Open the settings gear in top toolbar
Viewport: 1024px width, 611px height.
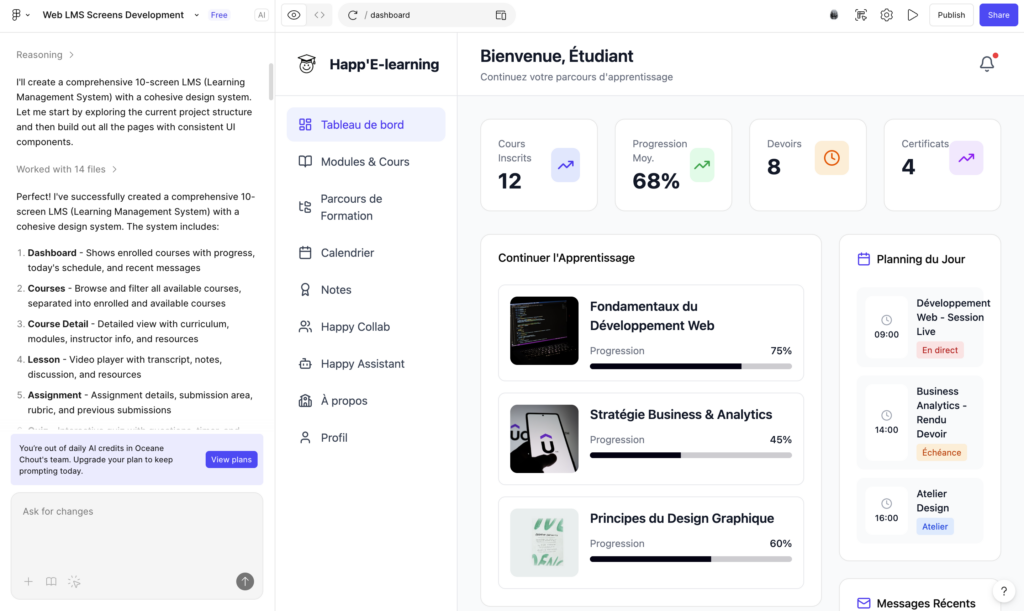886,15
